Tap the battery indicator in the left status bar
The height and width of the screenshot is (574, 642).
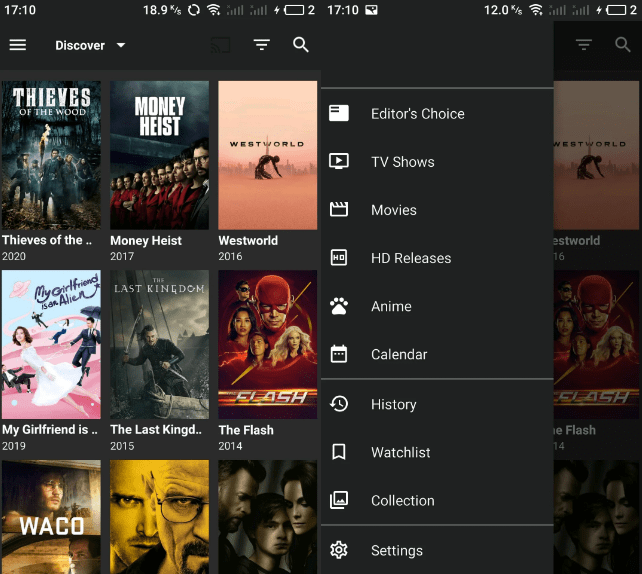(294, 10)
